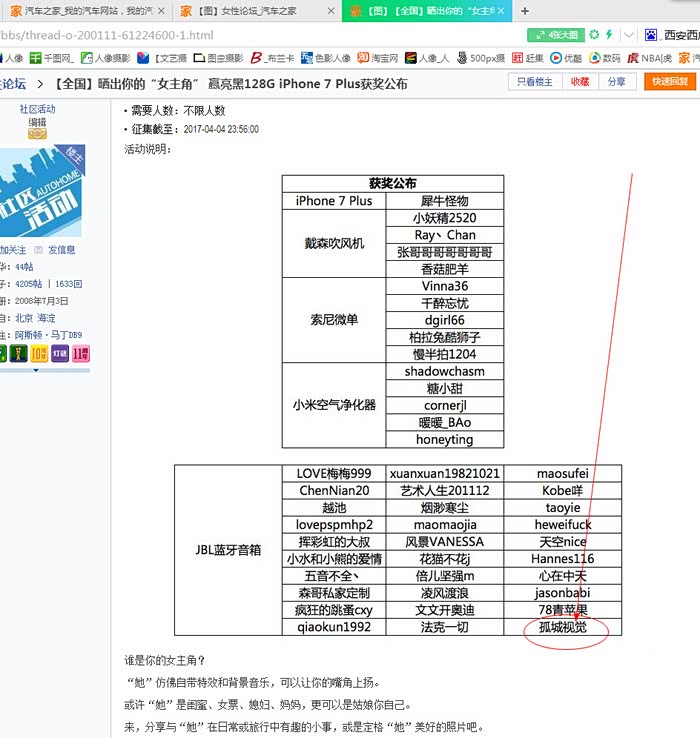Image resolution: width=700 pixels, height=738 pixels.
Task: Expand the user badges arrow
Action: [37, 370]
